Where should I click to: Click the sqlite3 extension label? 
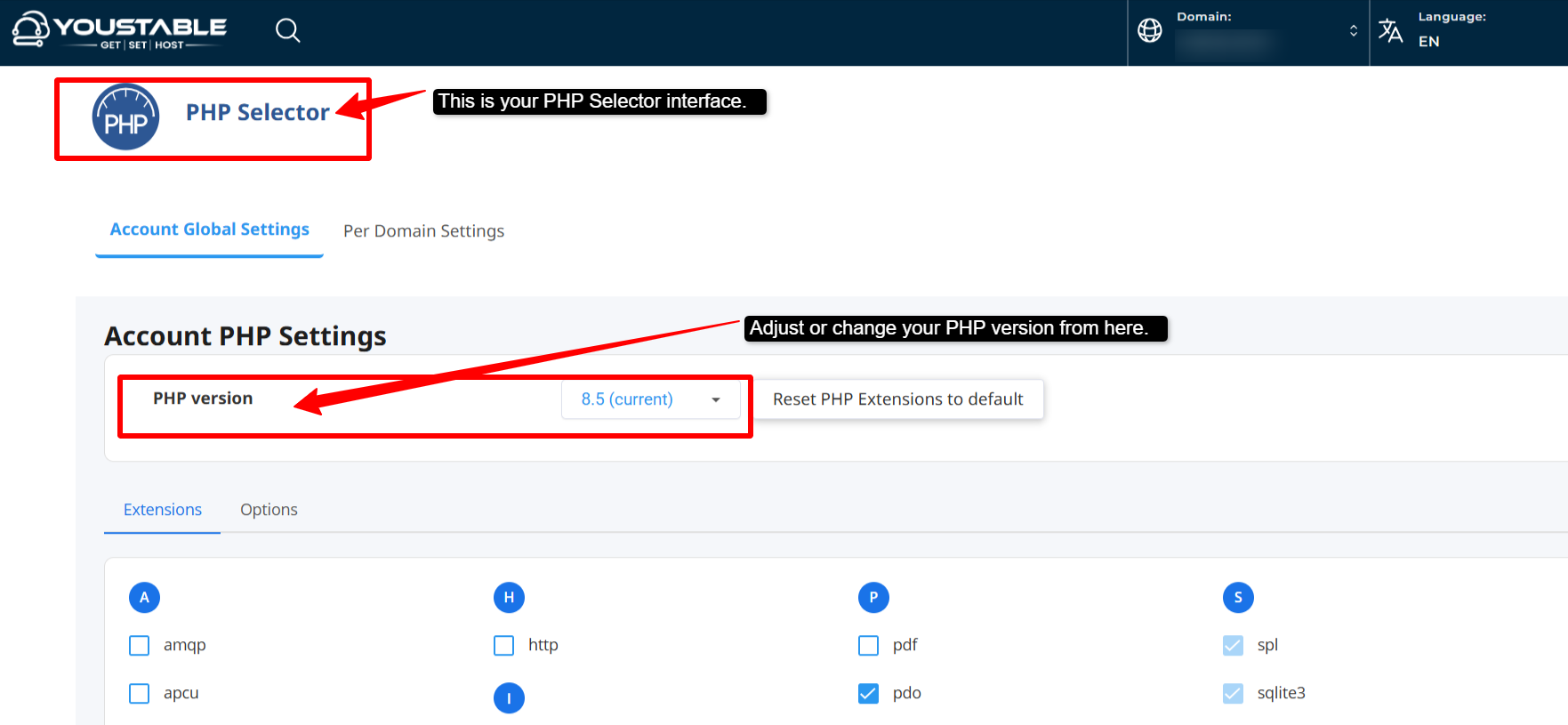(x=1282, y=693)
